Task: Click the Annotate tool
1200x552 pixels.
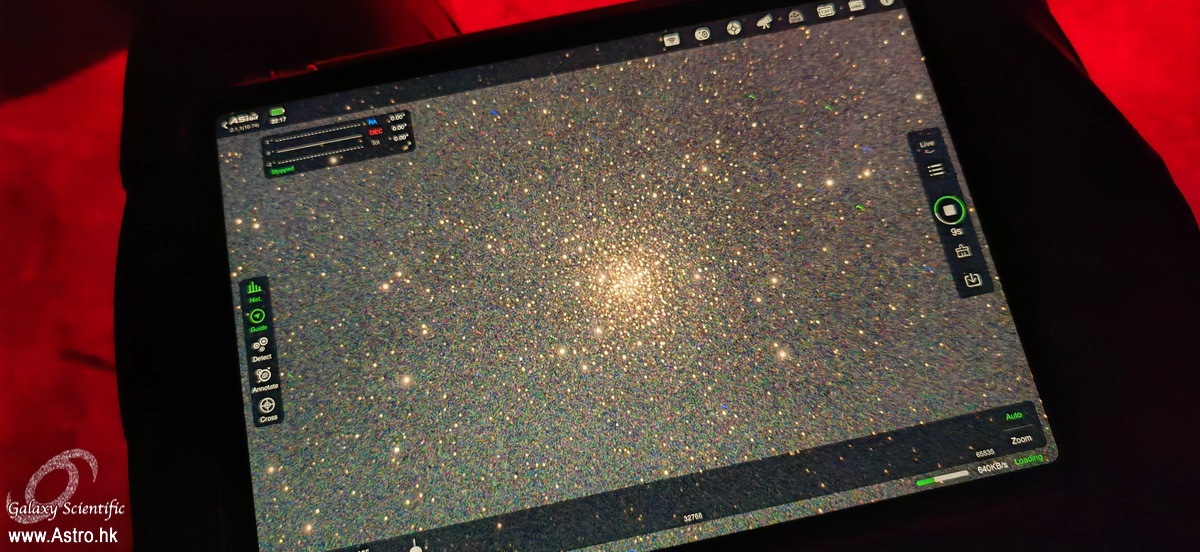Action: 264,378
